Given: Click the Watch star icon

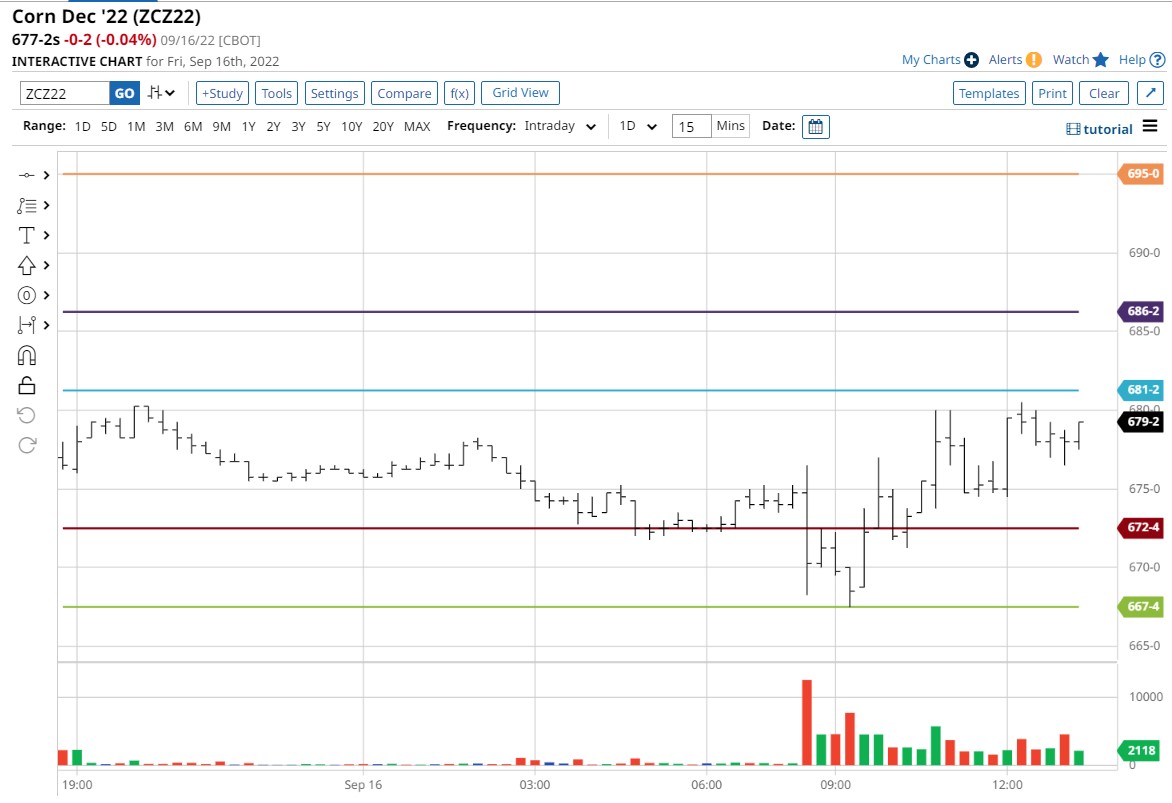Looking at the screenshot, I should (1100, 60).
